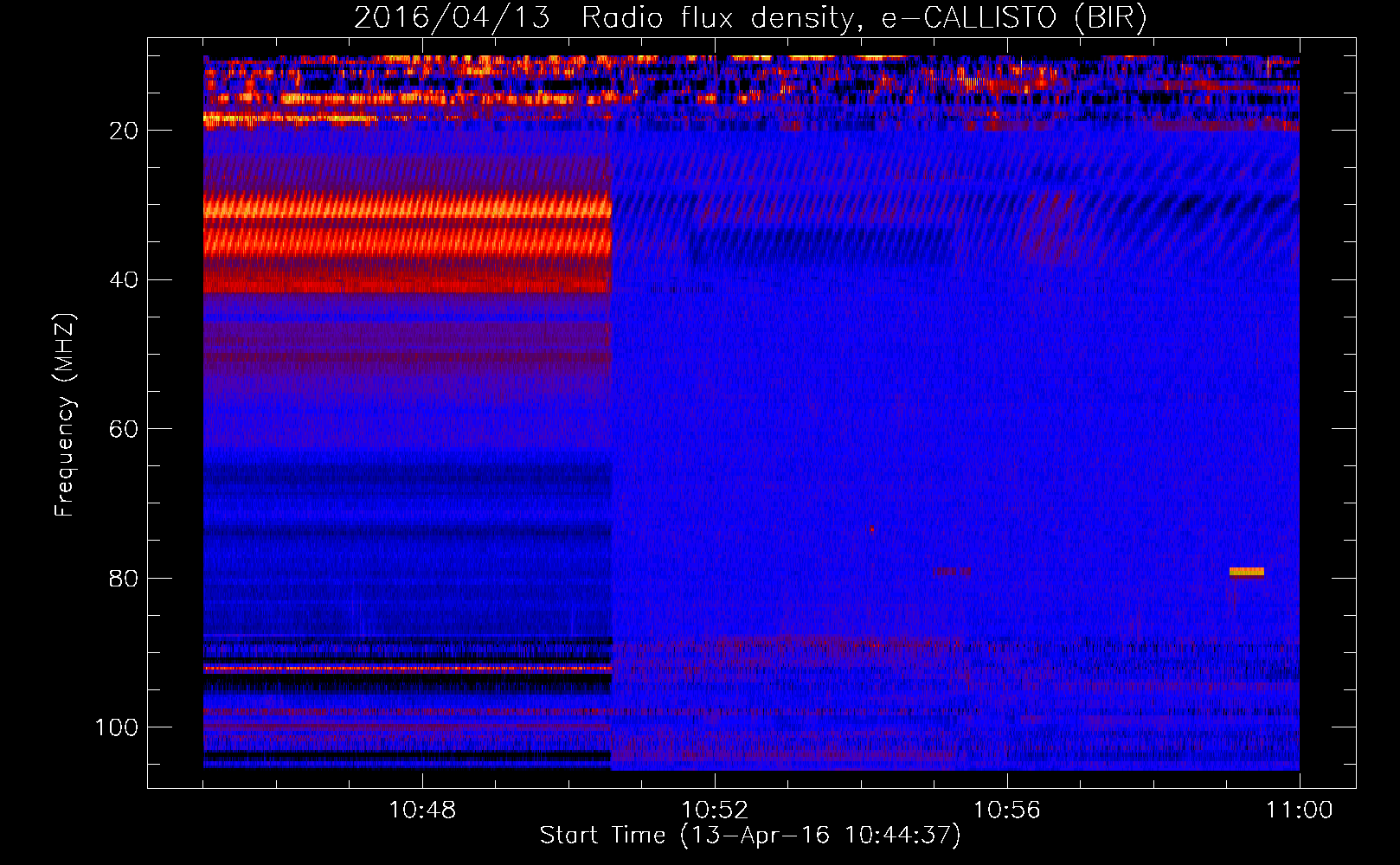Screen dimensions: 1400x865
Task: Click the '40' frequency tick label
Action: (124, 280)
